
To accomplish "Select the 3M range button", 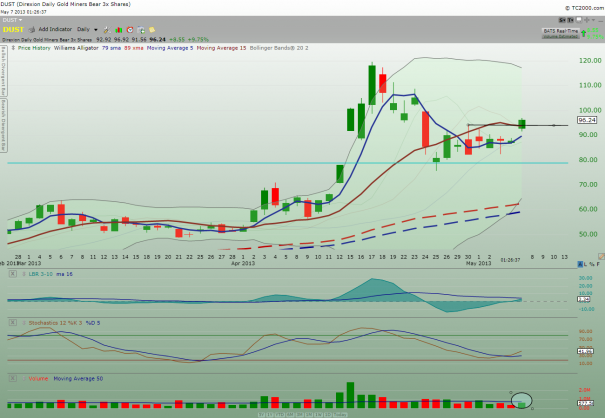I will click(x=299, y=415).
